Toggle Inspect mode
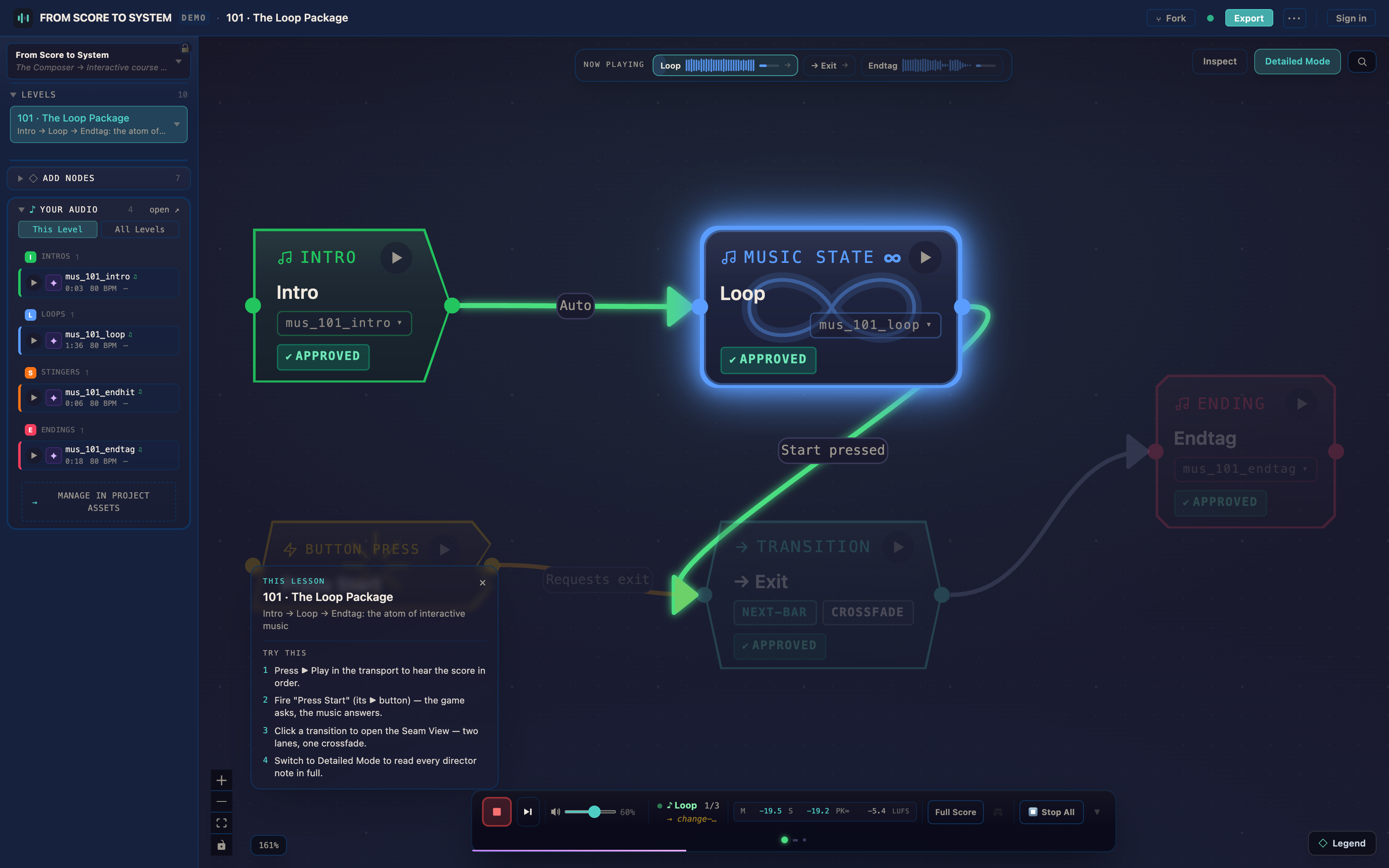1389x868 pixels. pyautogui.click(x=1220, y=62)
